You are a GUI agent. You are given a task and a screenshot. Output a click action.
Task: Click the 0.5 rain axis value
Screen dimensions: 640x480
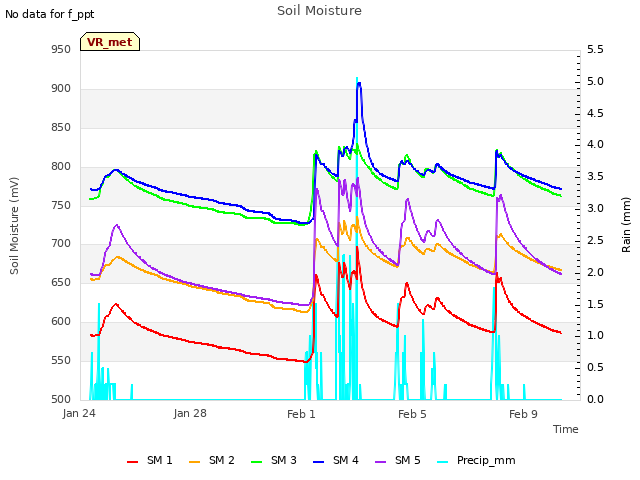(x=595, y=367)
